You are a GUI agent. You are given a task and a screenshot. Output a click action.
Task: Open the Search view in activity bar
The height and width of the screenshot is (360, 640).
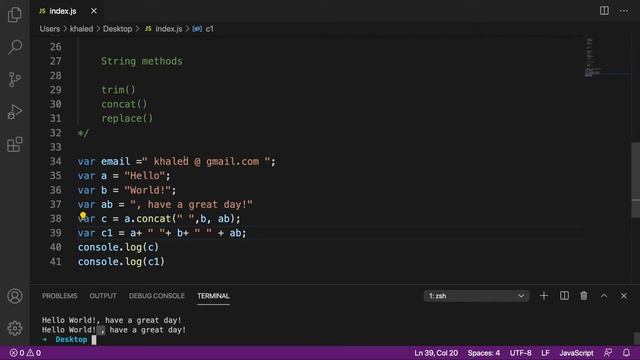[x=15, y=47]
